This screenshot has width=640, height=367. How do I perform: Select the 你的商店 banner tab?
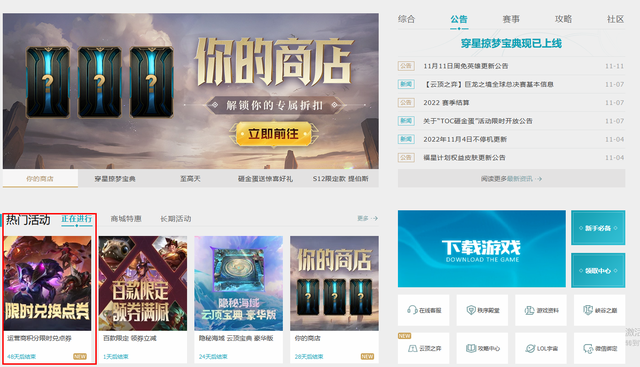tap(40, 179)
